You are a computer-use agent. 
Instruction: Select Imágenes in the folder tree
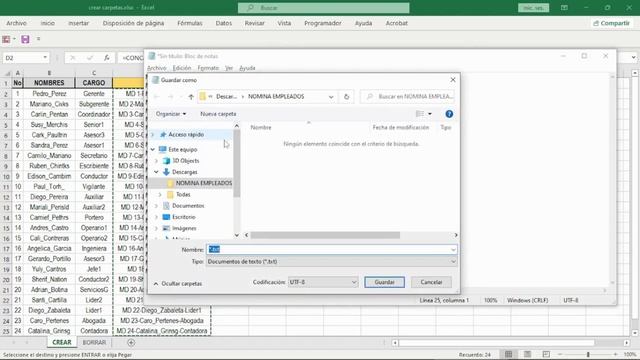[184, 228]
